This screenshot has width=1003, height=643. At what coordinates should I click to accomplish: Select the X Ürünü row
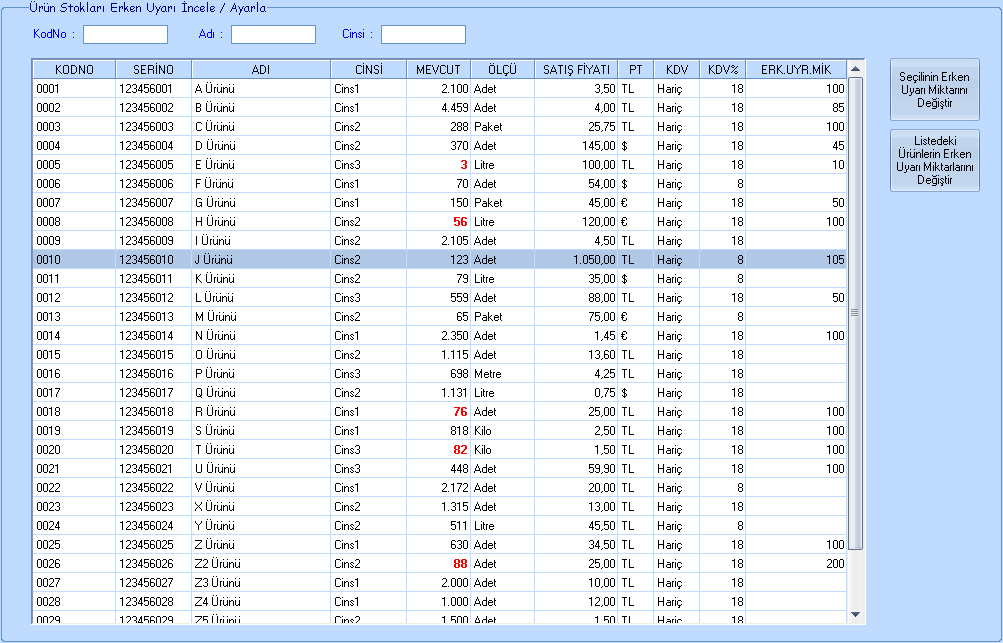coord(439,507)
